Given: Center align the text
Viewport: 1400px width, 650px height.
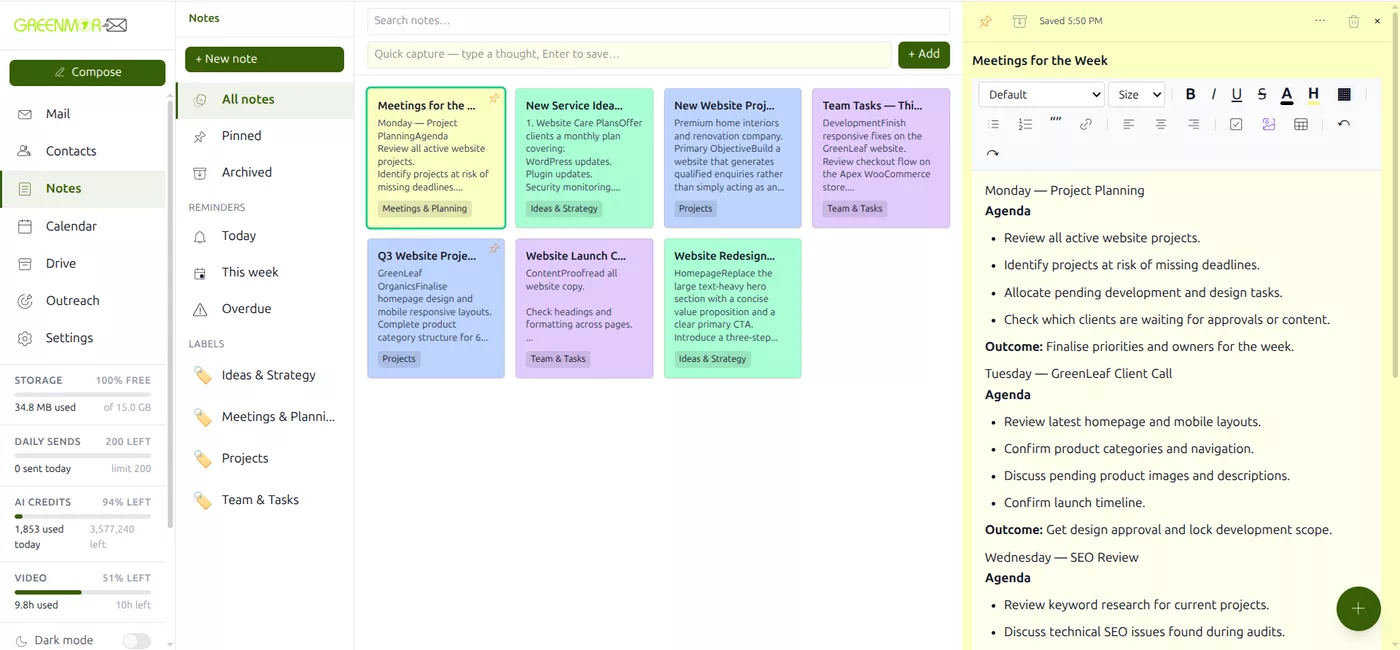Looking at the screenshot, I should [1161, 124].
